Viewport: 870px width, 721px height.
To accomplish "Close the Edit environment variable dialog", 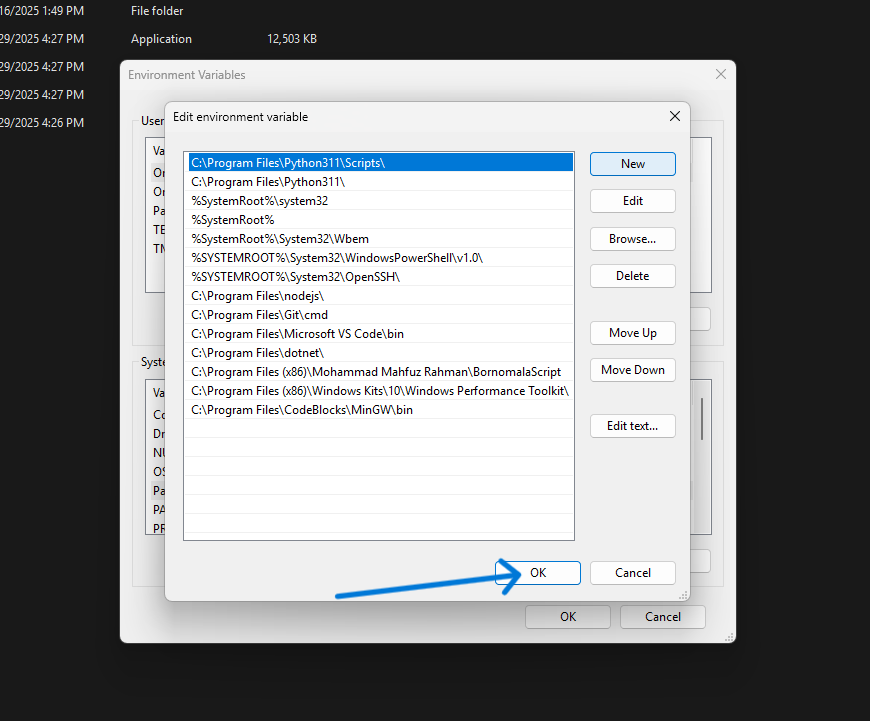I will pos(674,116).
